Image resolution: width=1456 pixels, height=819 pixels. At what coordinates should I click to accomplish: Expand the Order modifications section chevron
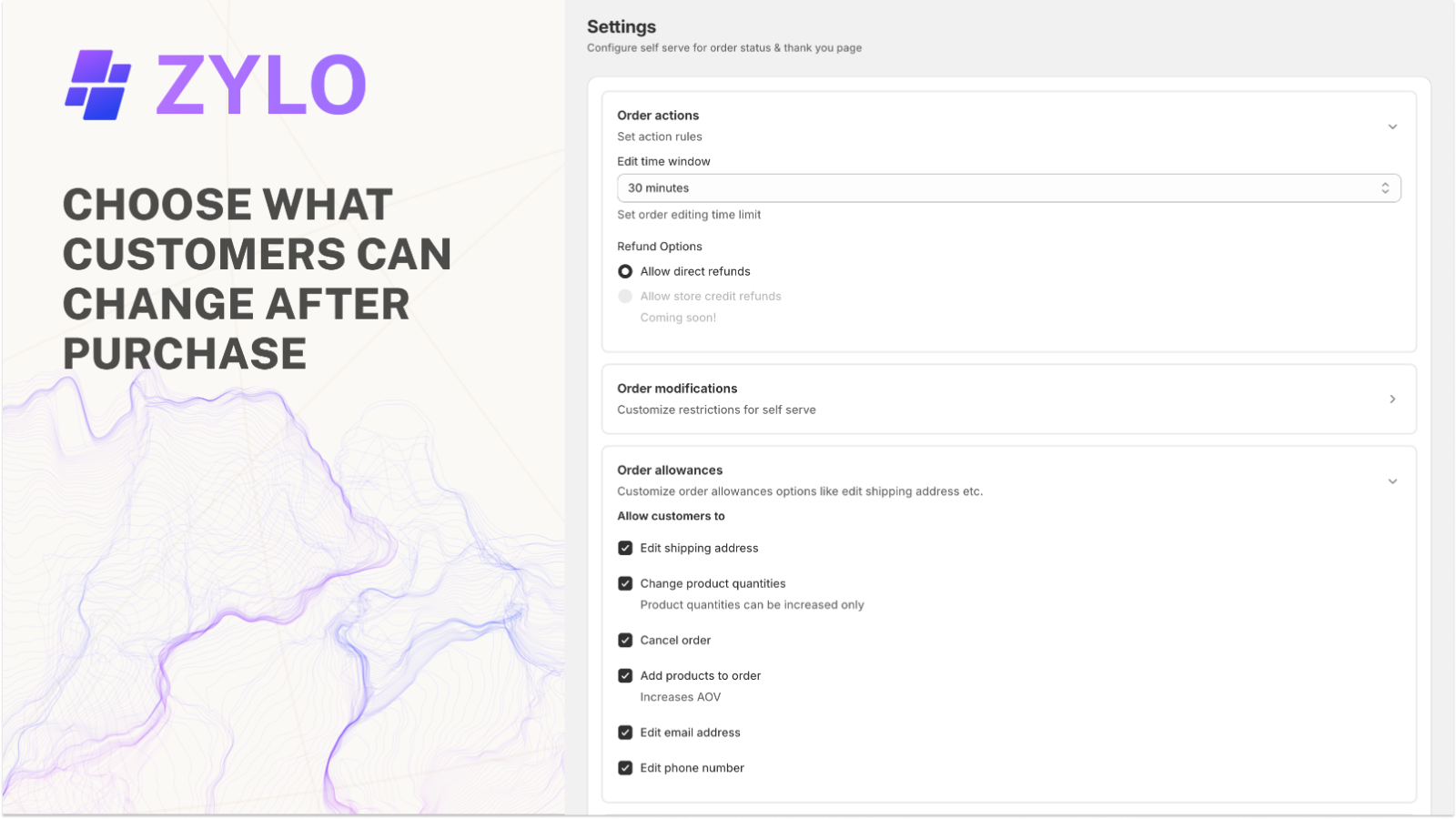tap(1392, 399)
